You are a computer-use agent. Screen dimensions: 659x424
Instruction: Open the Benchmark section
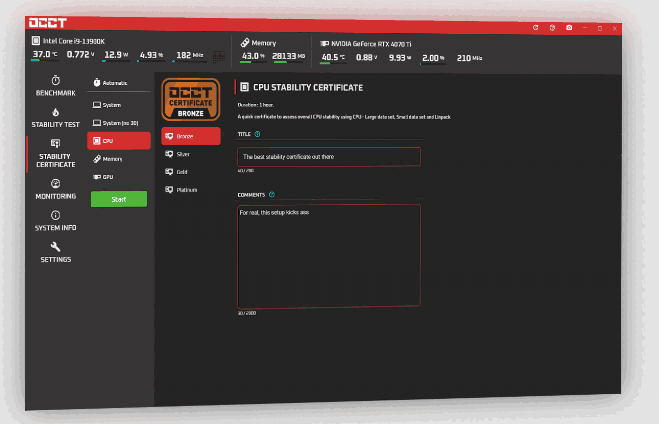pyautogui.click(x=55, y=86)
